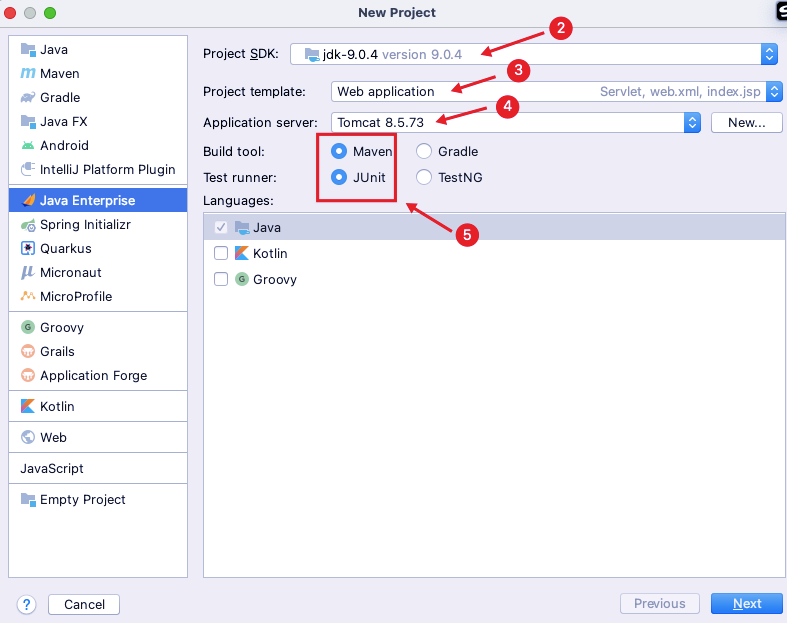Select the Maven build tool radio button
The height and width of the screenshot is (623, 787).
tap(339, 151)
